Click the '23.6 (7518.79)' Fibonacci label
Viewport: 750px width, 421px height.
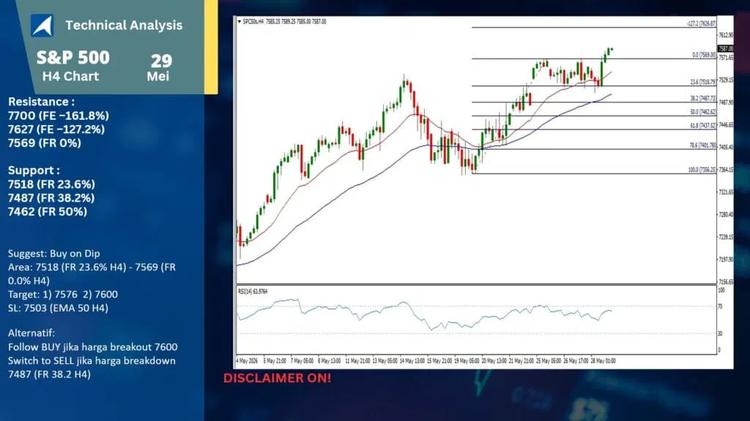click(703, 82)
